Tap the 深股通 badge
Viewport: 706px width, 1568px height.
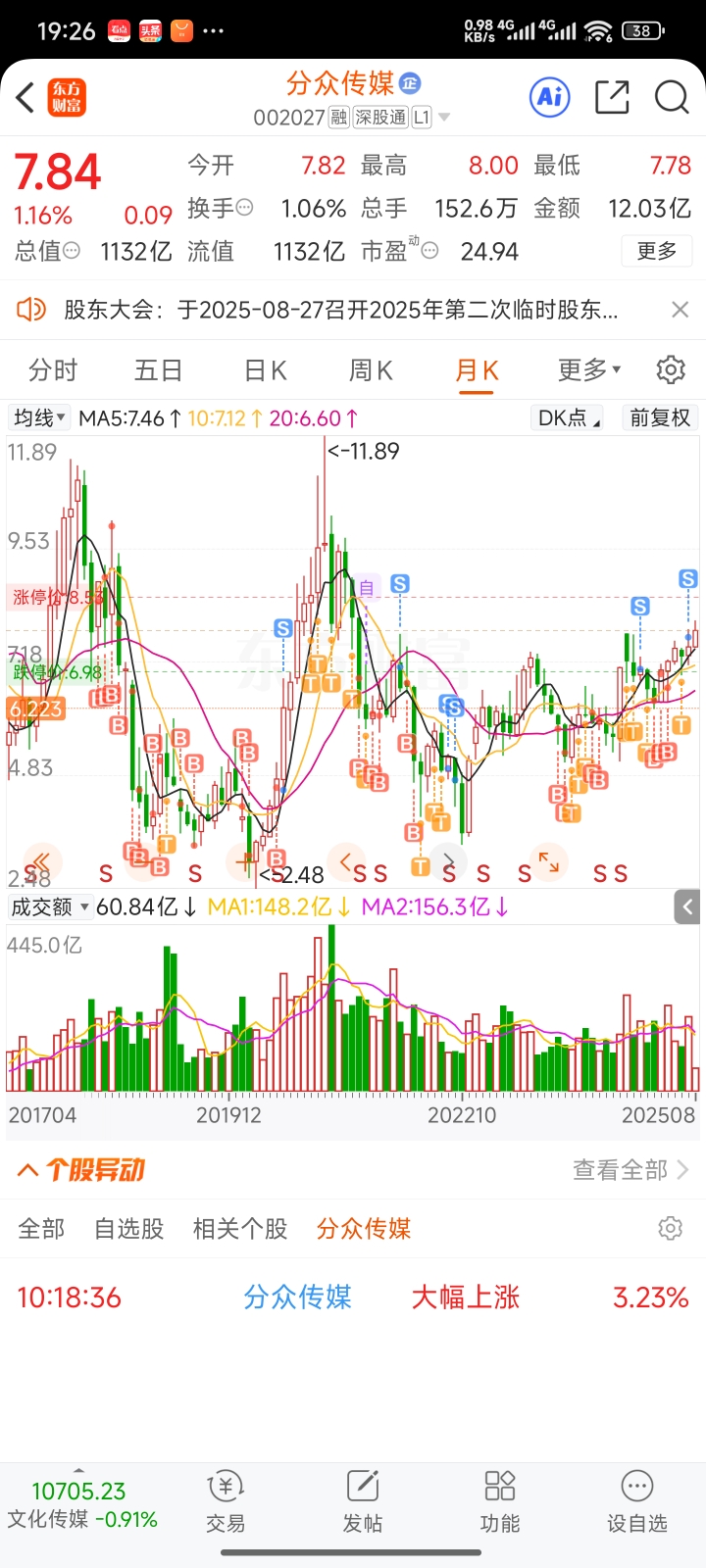point(380,118)
